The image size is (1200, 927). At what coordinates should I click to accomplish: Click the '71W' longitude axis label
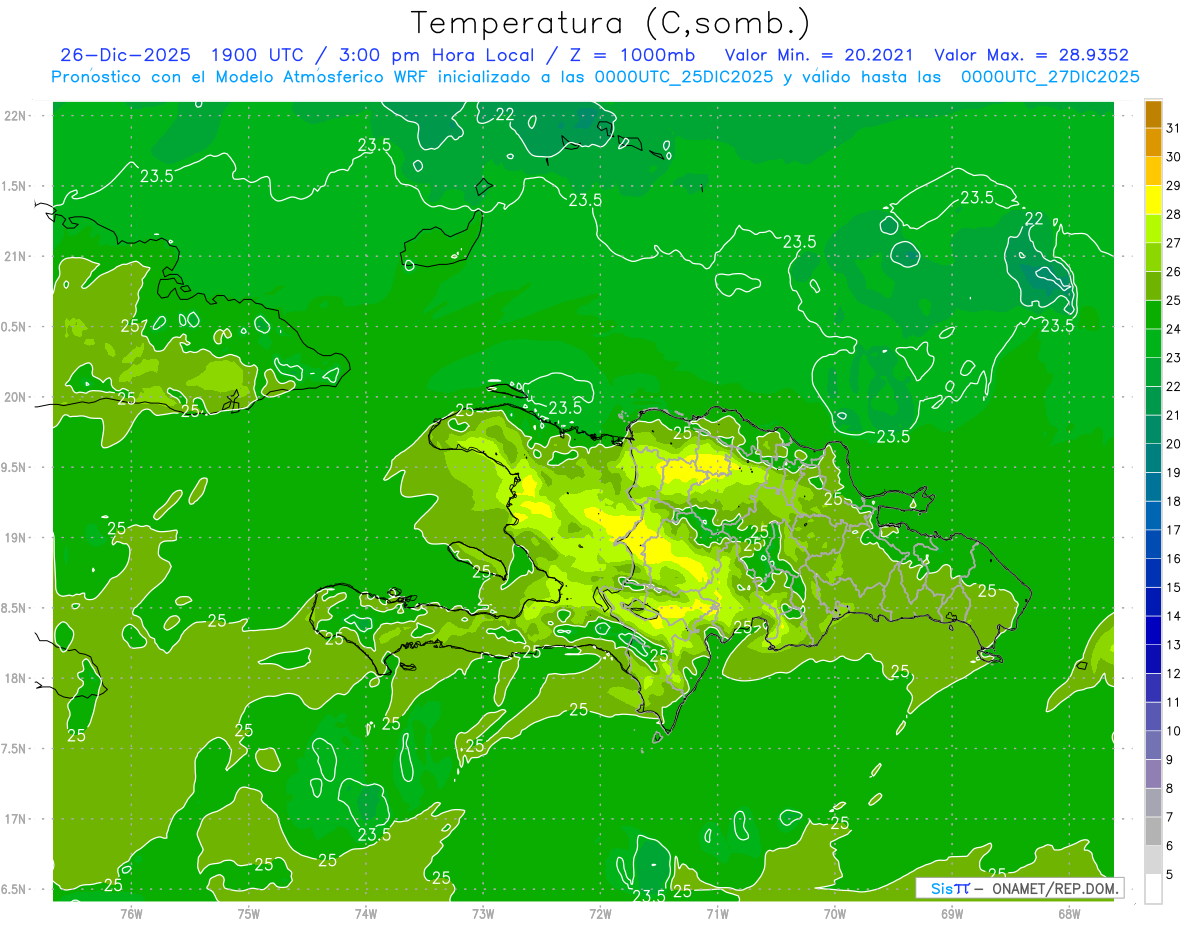(717, 913)
